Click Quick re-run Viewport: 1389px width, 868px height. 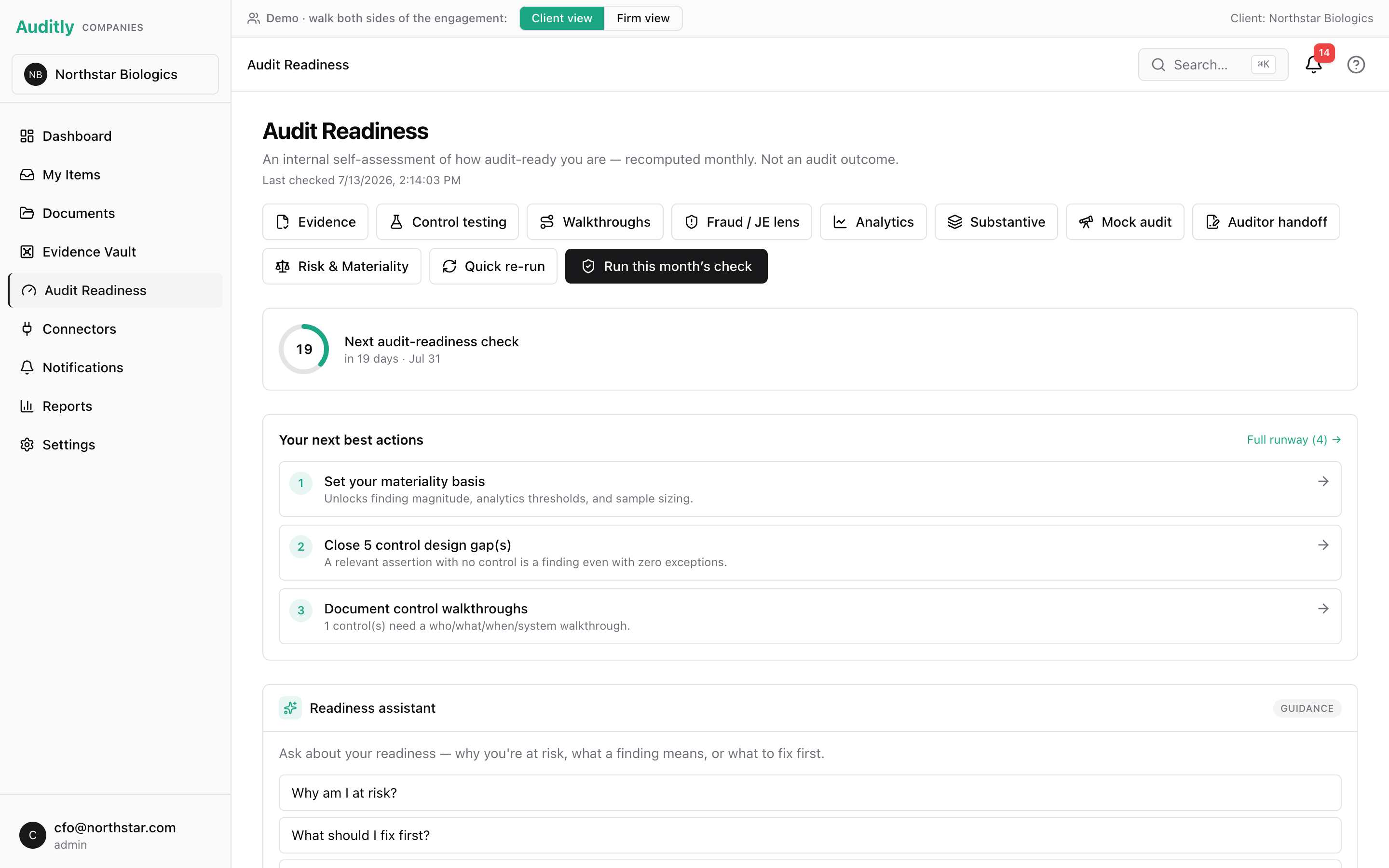coord(493,266)
